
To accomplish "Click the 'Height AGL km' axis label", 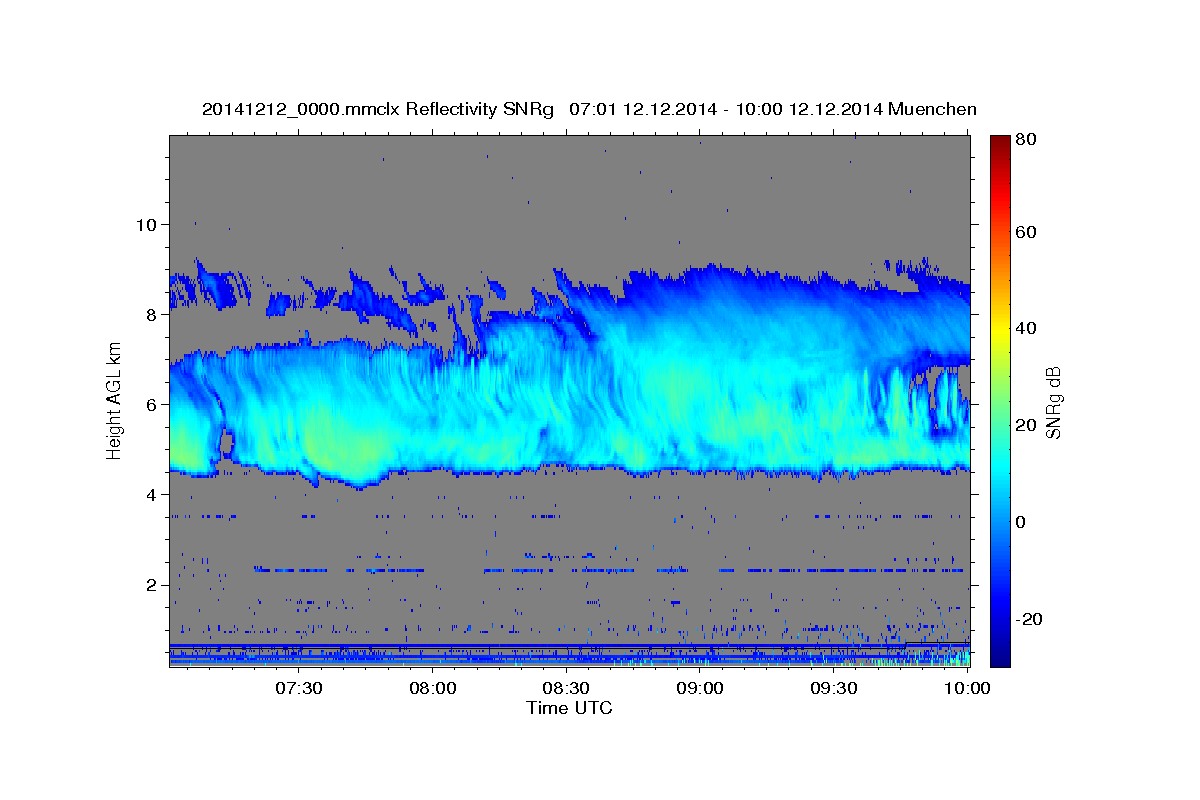I will point(113,402).
